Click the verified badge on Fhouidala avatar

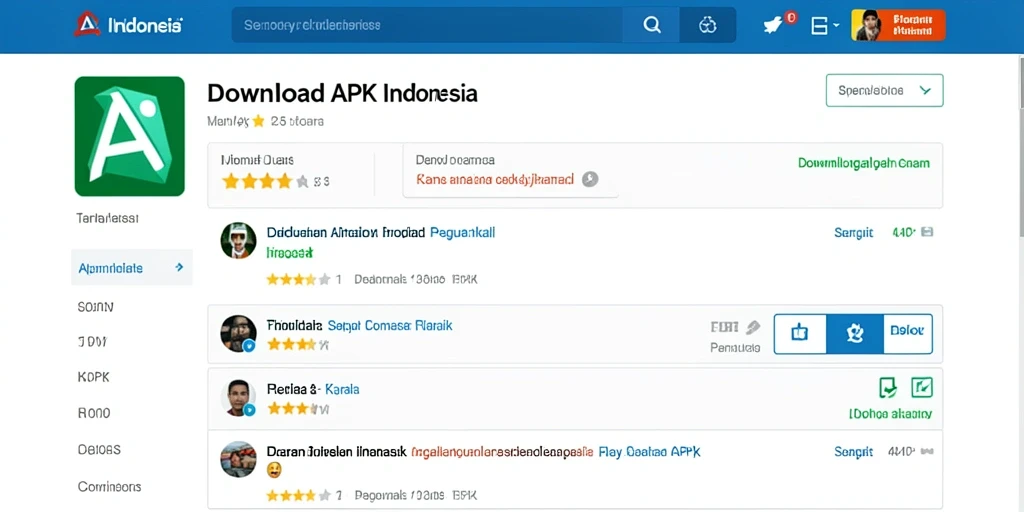[249, 346]
